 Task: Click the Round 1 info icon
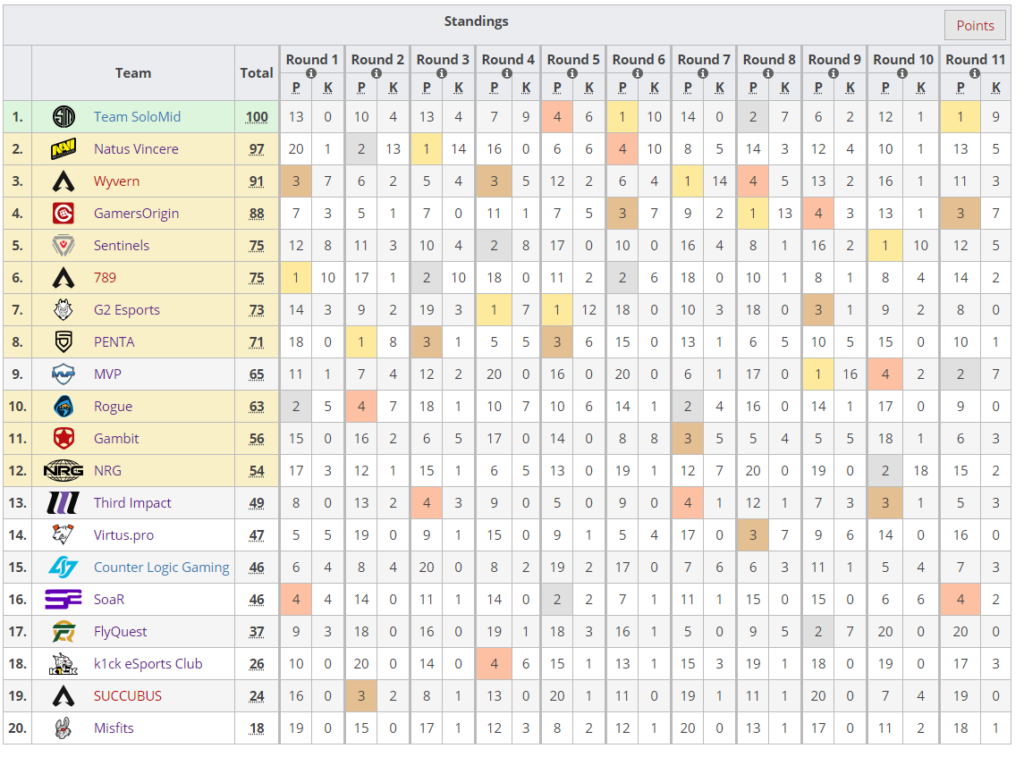[x=312, y=74]
